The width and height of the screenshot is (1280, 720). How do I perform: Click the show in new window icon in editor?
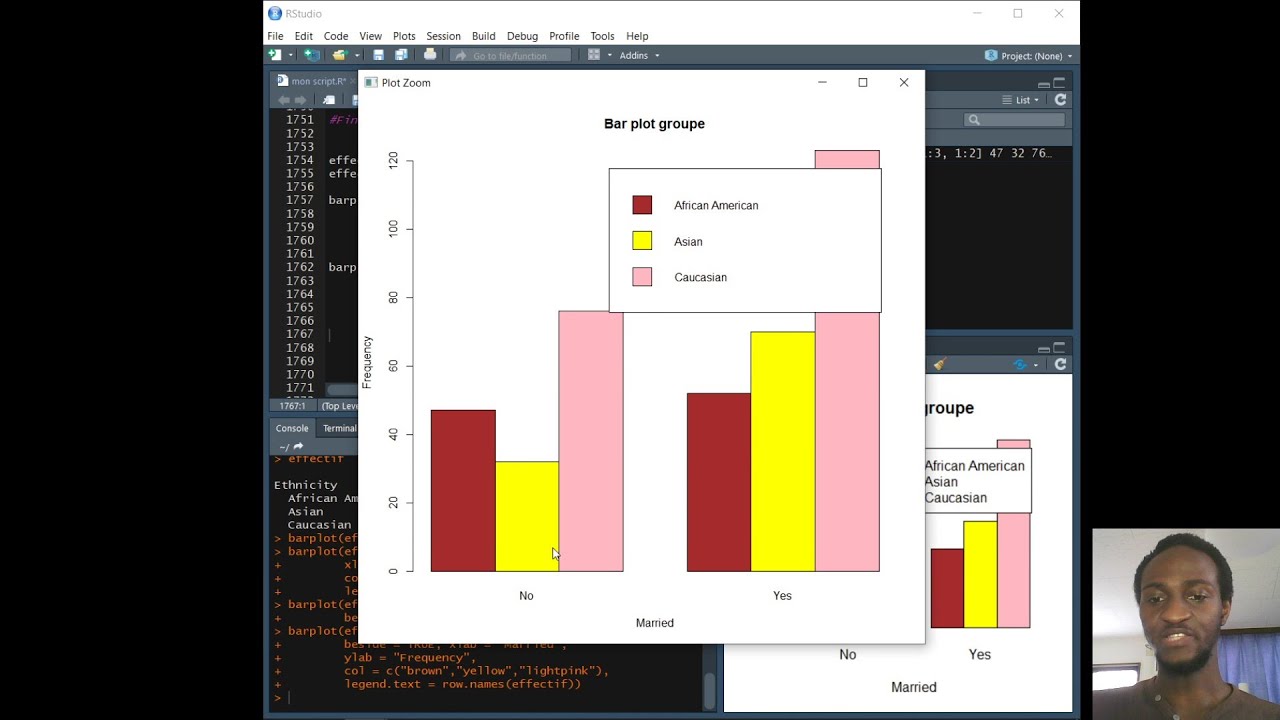coord(329,100)
